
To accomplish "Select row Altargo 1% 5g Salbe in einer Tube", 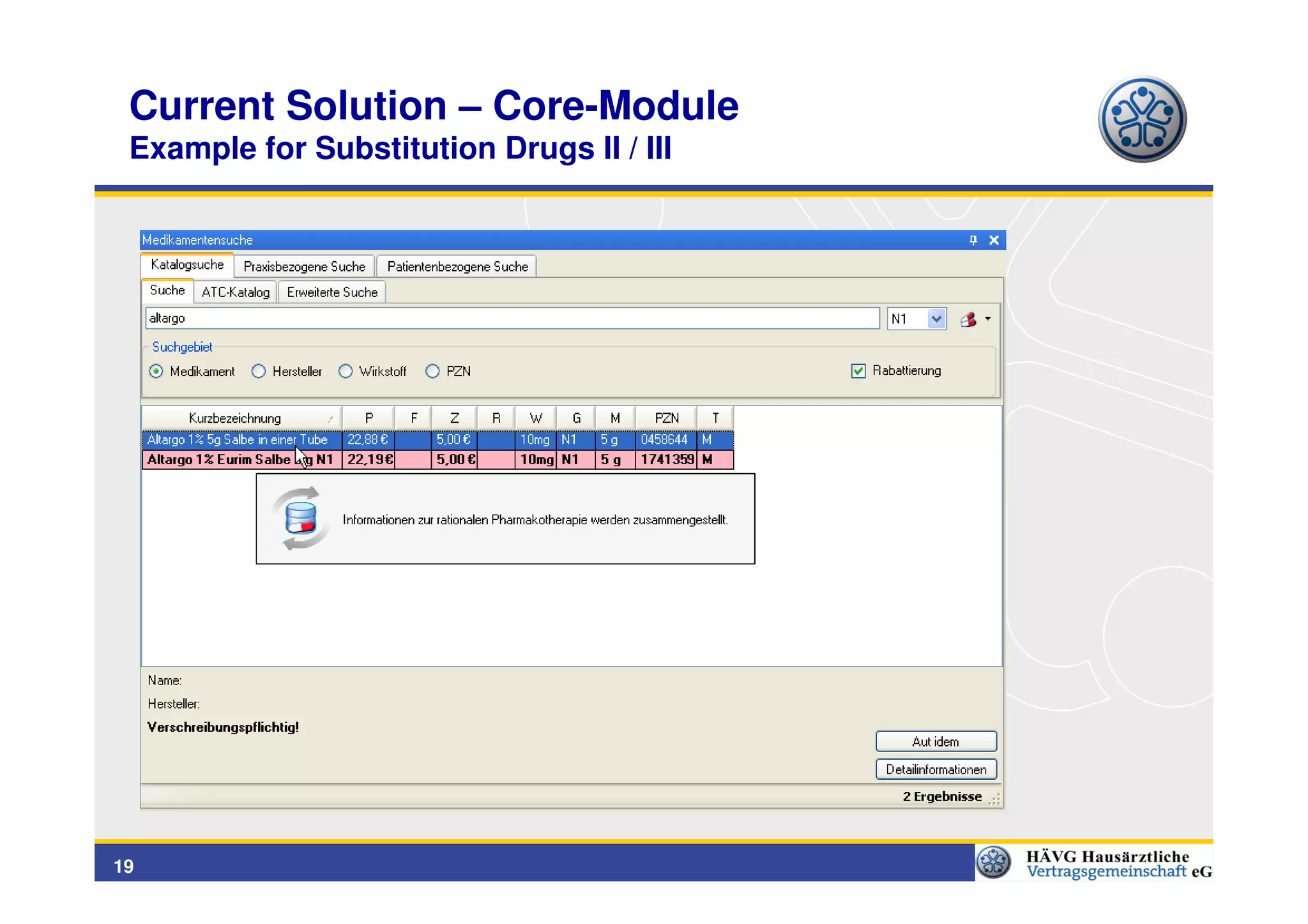I will tap(437, 440).
